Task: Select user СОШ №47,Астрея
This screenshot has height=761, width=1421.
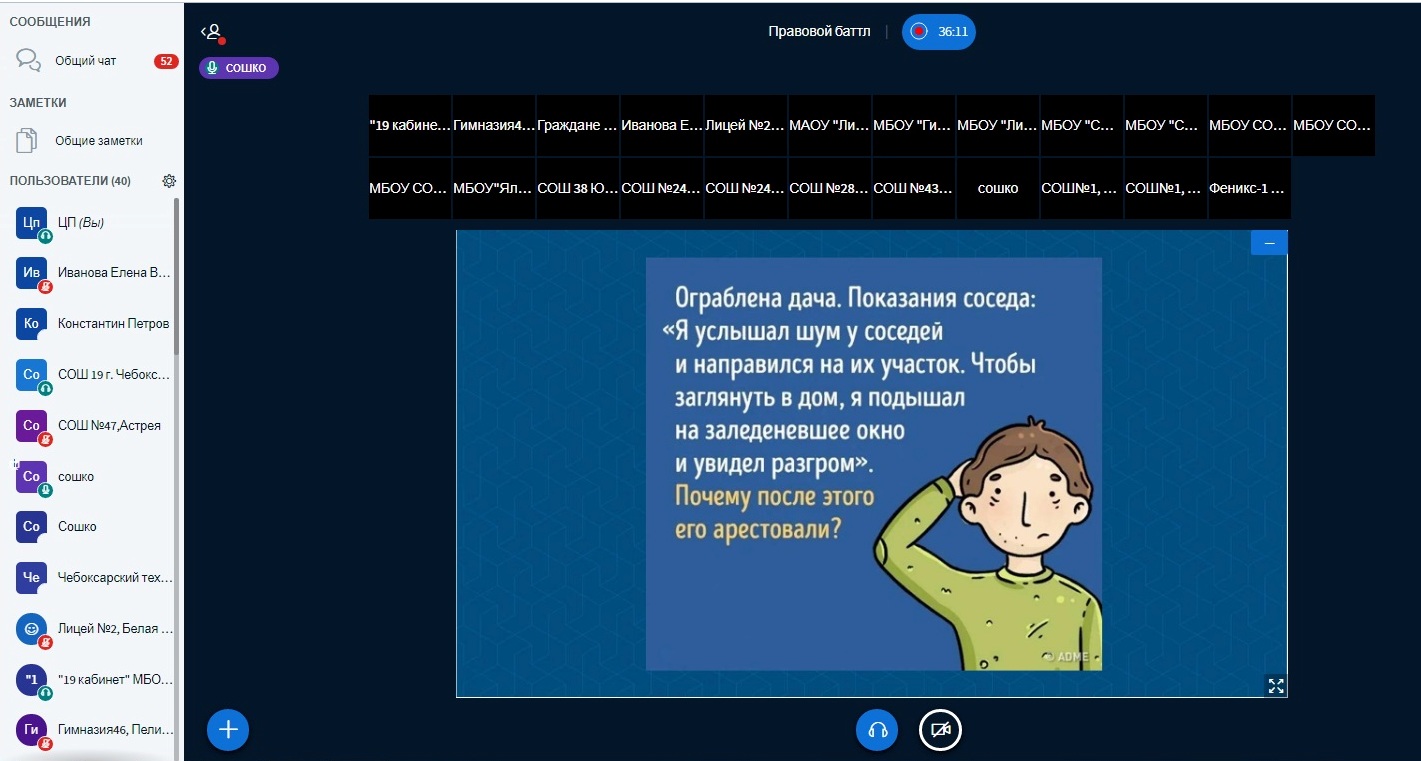Action: pos(92,426)
